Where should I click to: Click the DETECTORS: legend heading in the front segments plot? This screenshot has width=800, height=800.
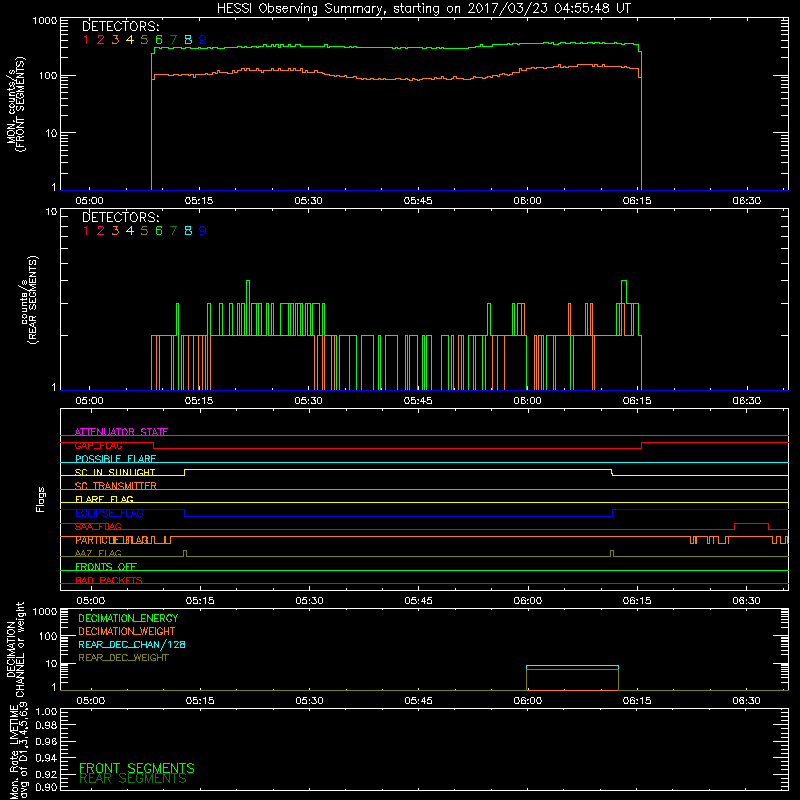[120, 26]
